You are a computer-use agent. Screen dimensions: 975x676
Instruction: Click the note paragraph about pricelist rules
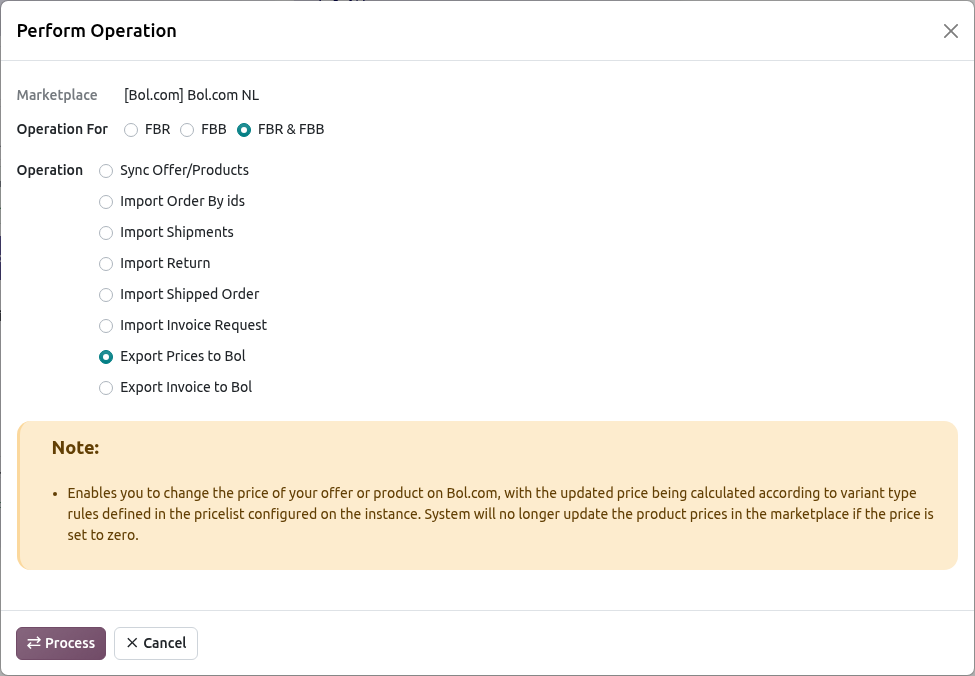tap(500, 514)
